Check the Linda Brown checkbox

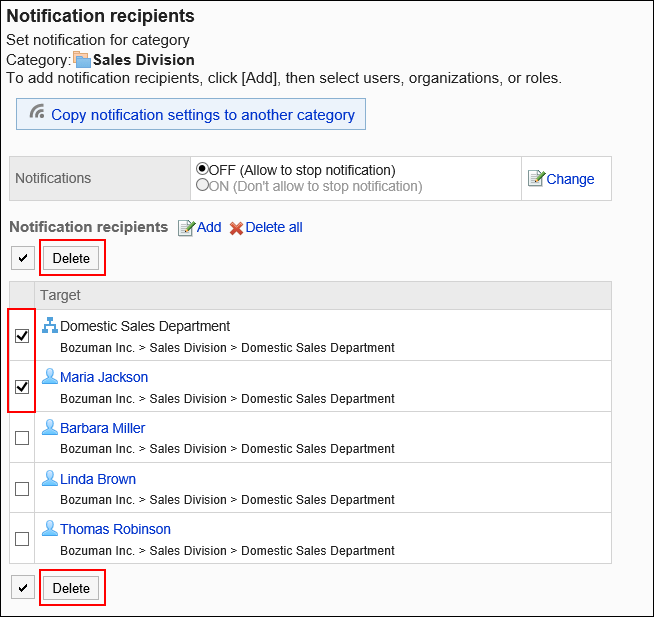pyautogui.click(x=22, y=489)
